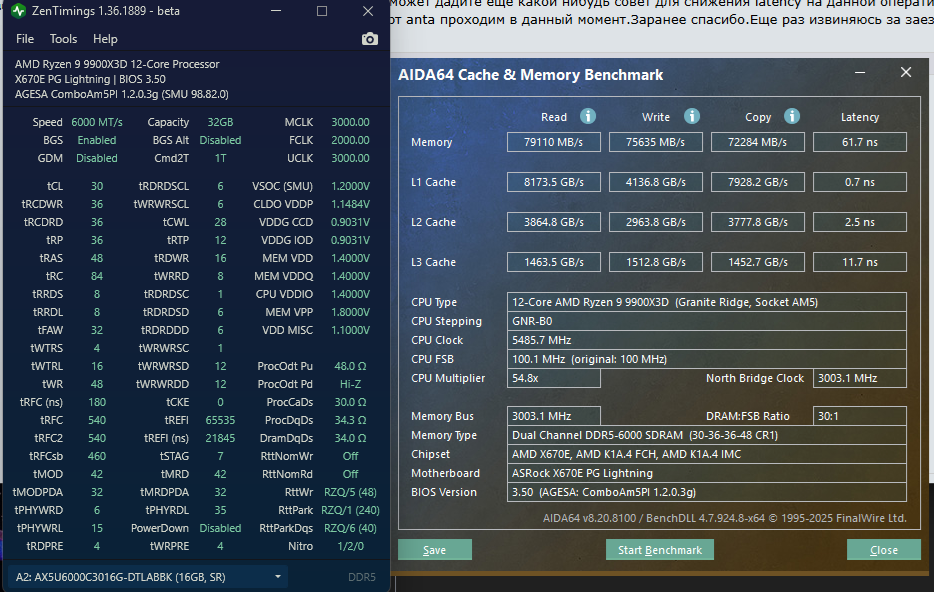Click L3 Cache Read value 1463.5 GB/s

(x=553, y=261)
